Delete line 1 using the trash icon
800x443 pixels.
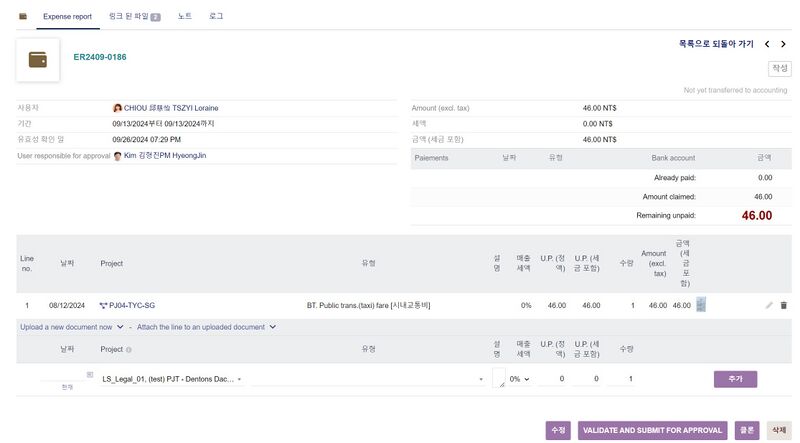[x=783, y=305]
